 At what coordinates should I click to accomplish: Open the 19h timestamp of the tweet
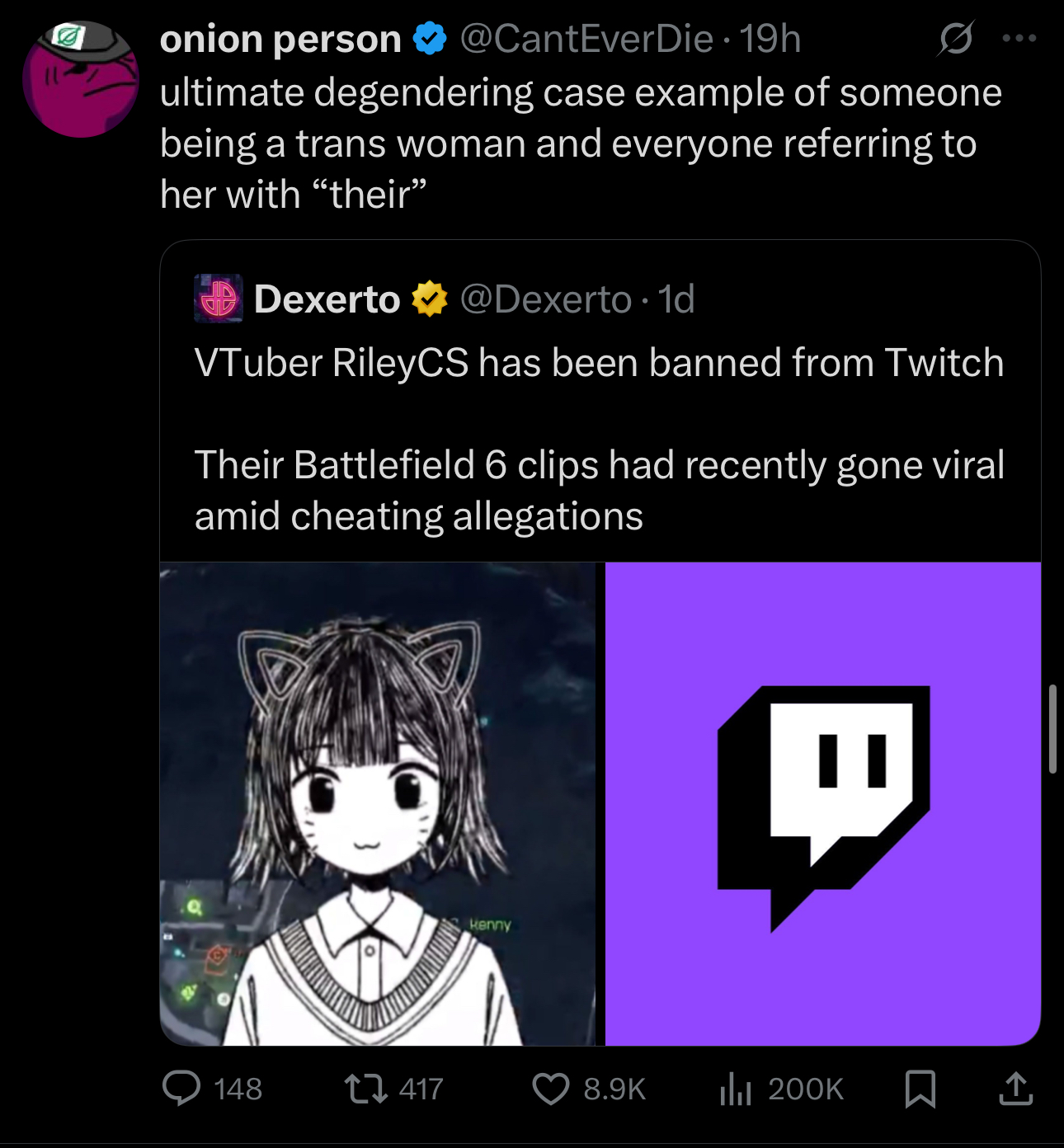pos(770,39)
